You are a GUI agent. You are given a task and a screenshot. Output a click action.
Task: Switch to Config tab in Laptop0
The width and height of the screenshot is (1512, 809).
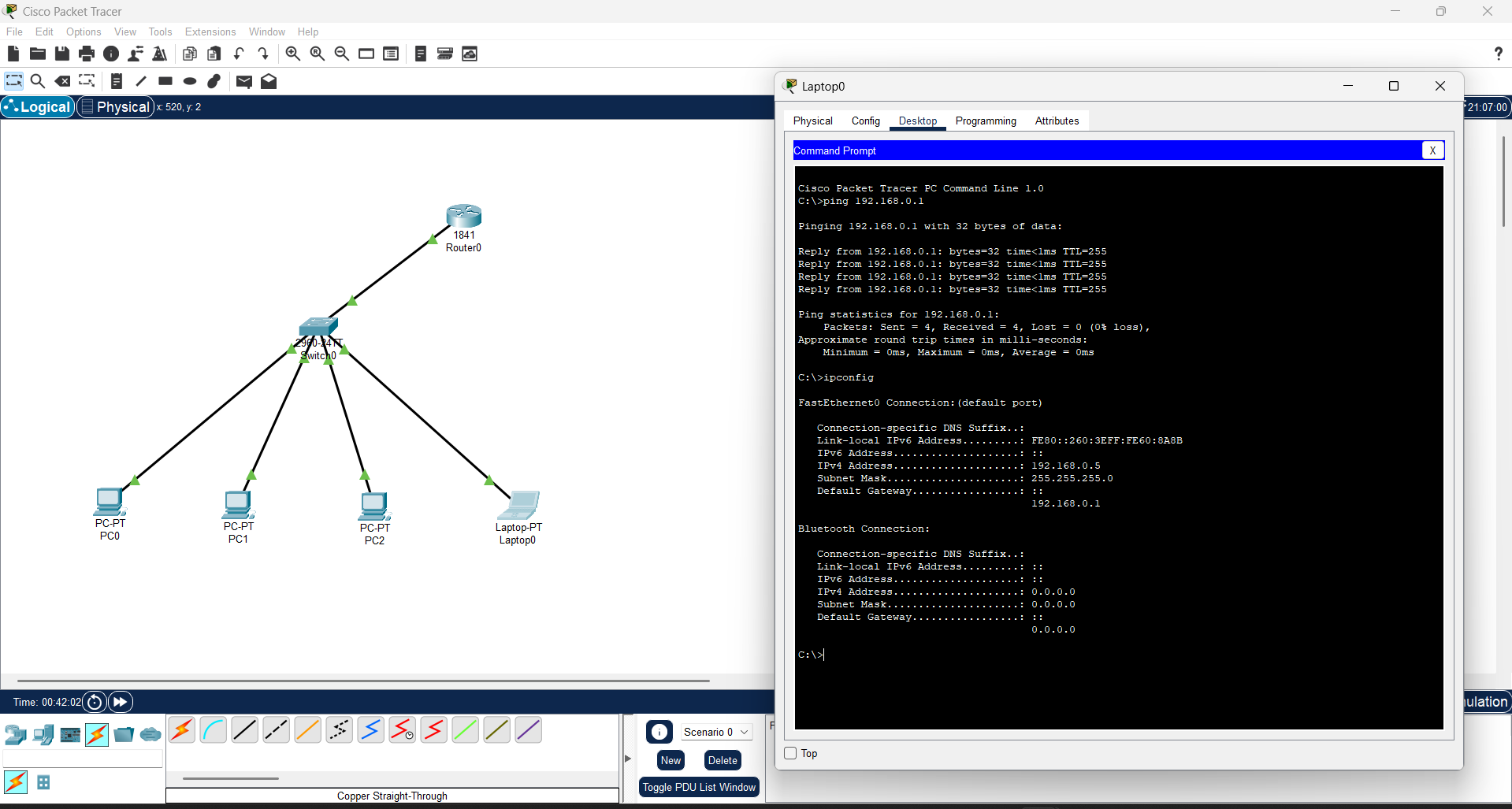pyautogui.click(x=865, y=121)
